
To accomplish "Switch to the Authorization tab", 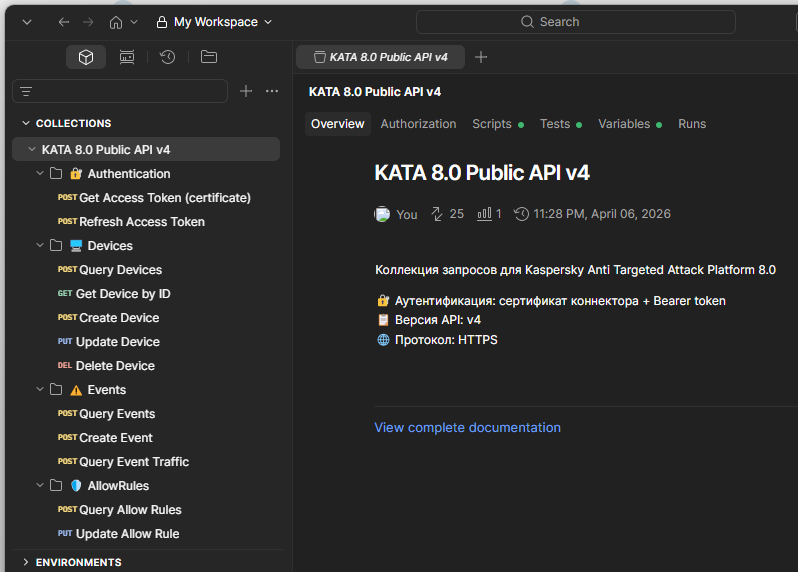I will 418,124.
